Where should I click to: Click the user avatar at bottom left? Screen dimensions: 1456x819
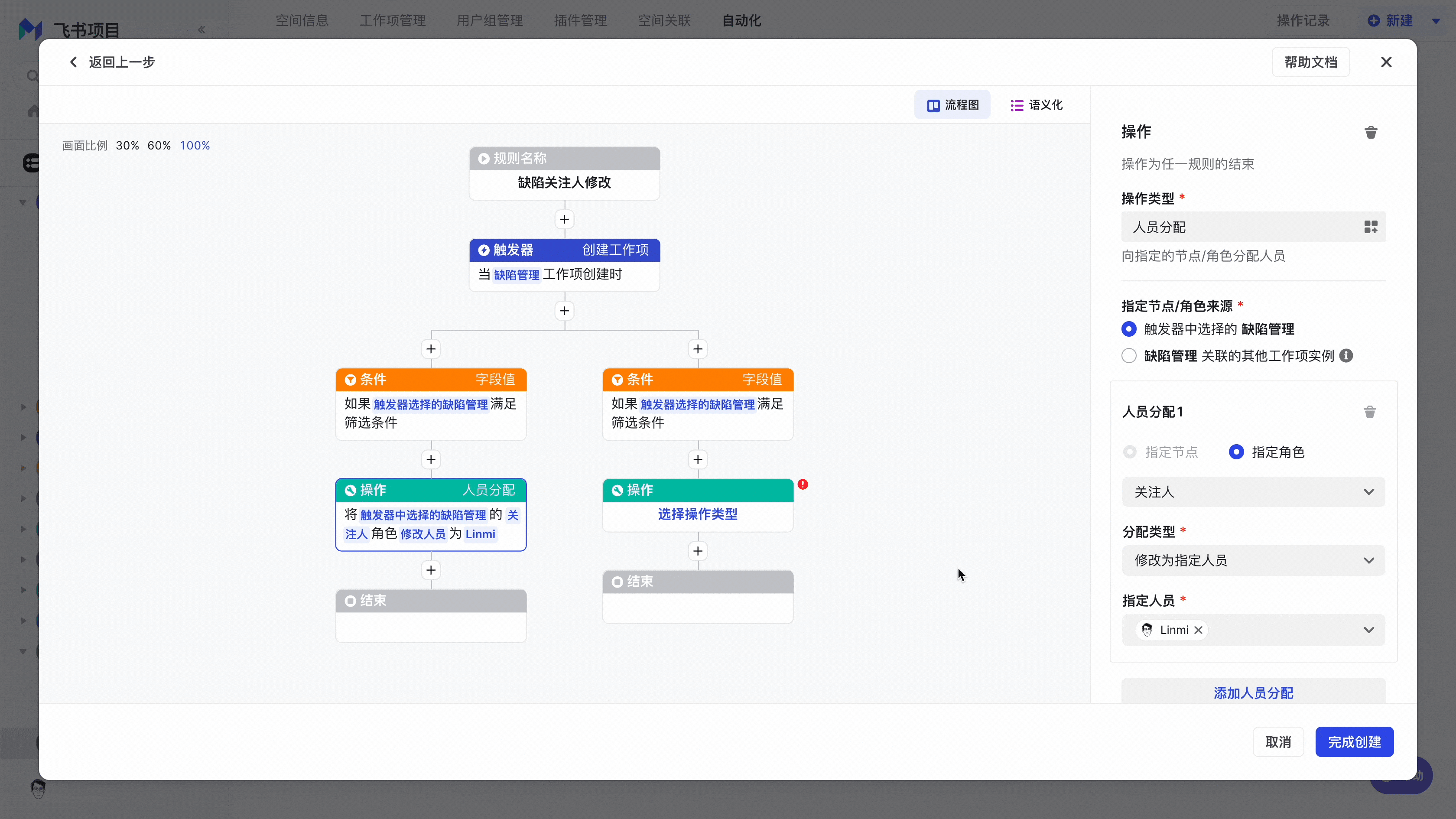(x=38, y=789)
